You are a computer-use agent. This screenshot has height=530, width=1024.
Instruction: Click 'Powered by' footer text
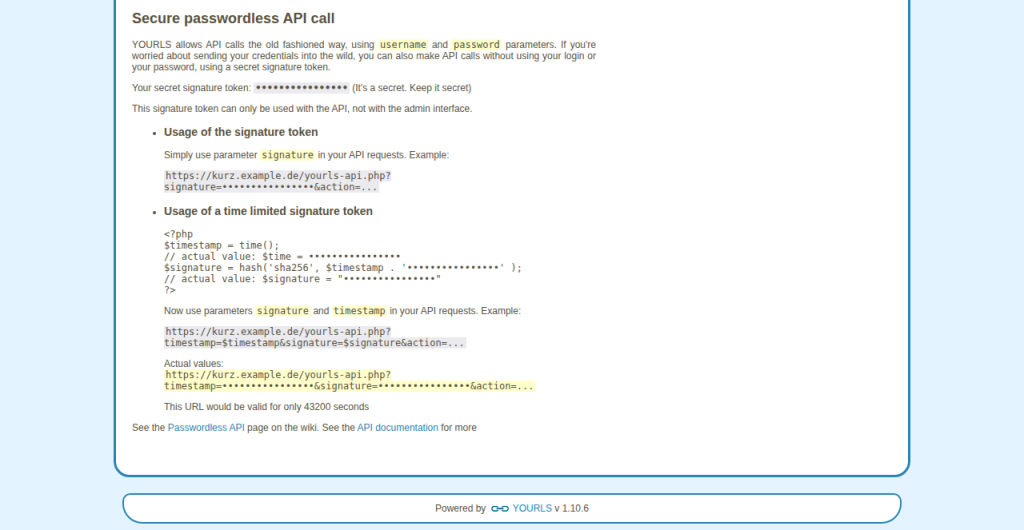tap(460, 508)
